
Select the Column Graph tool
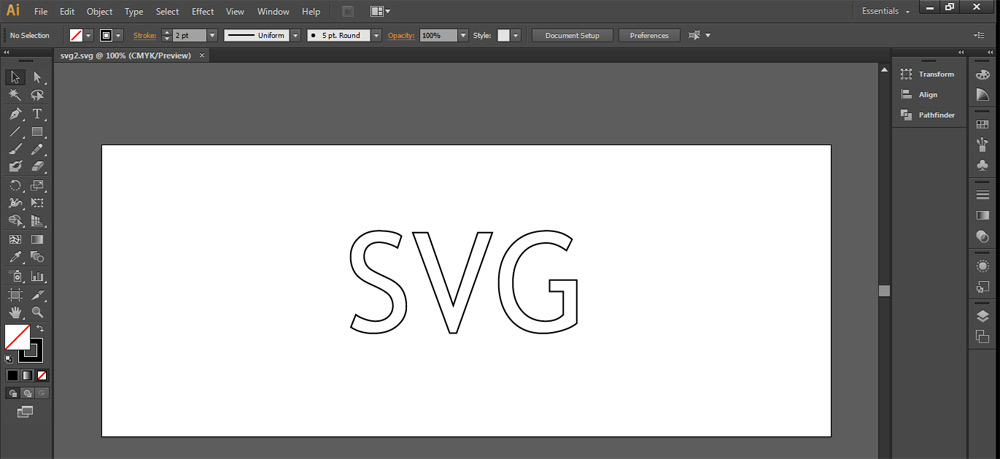[x=37, y=277]
